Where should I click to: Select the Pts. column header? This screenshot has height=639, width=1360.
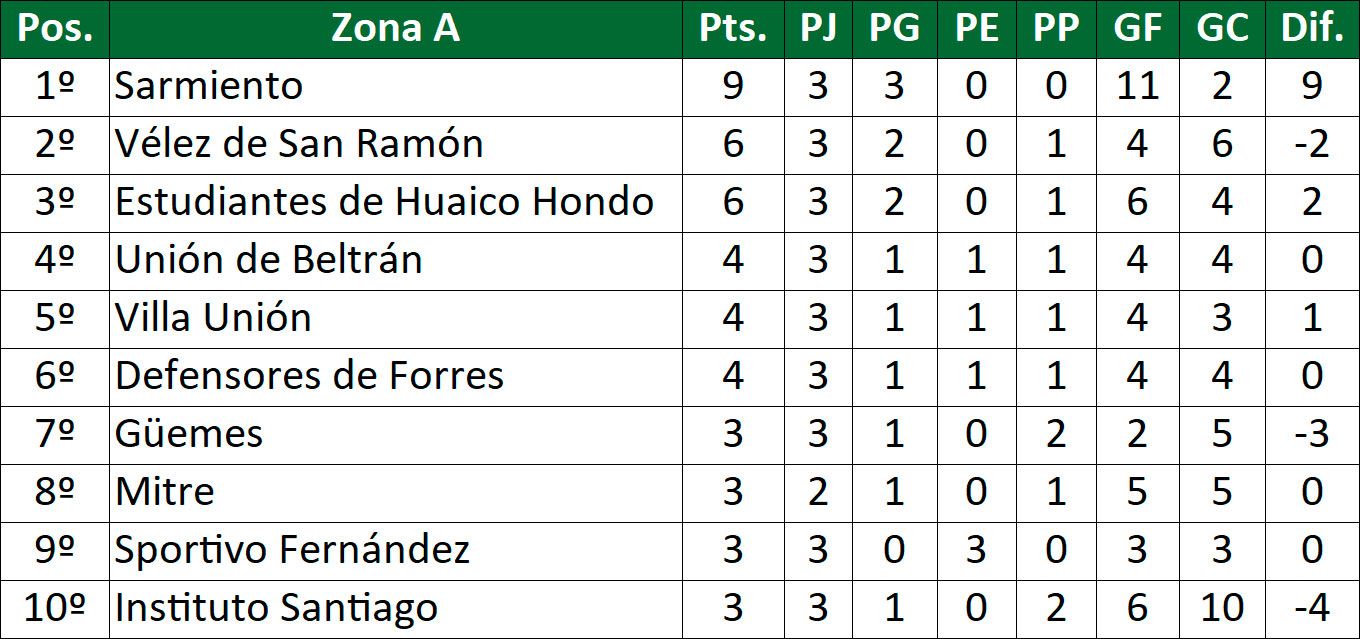click(x=732, y=29)
